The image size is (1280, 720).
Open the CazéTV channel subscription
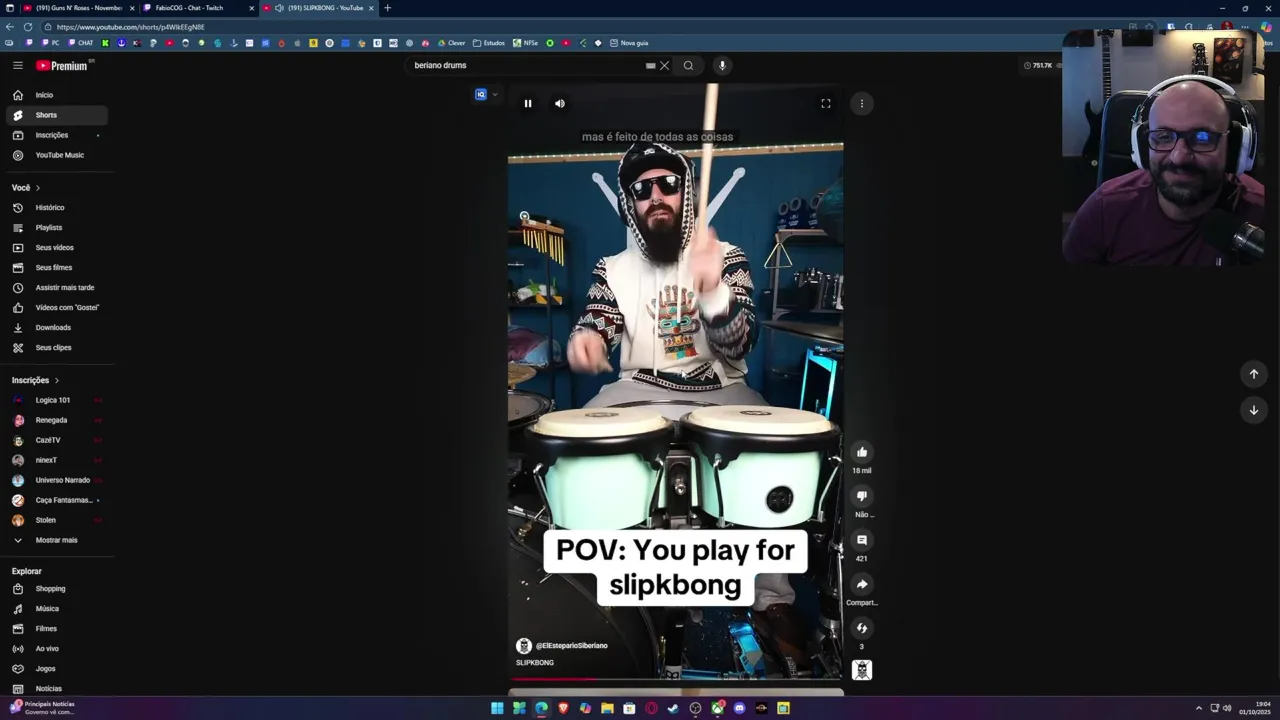point(56,440)
